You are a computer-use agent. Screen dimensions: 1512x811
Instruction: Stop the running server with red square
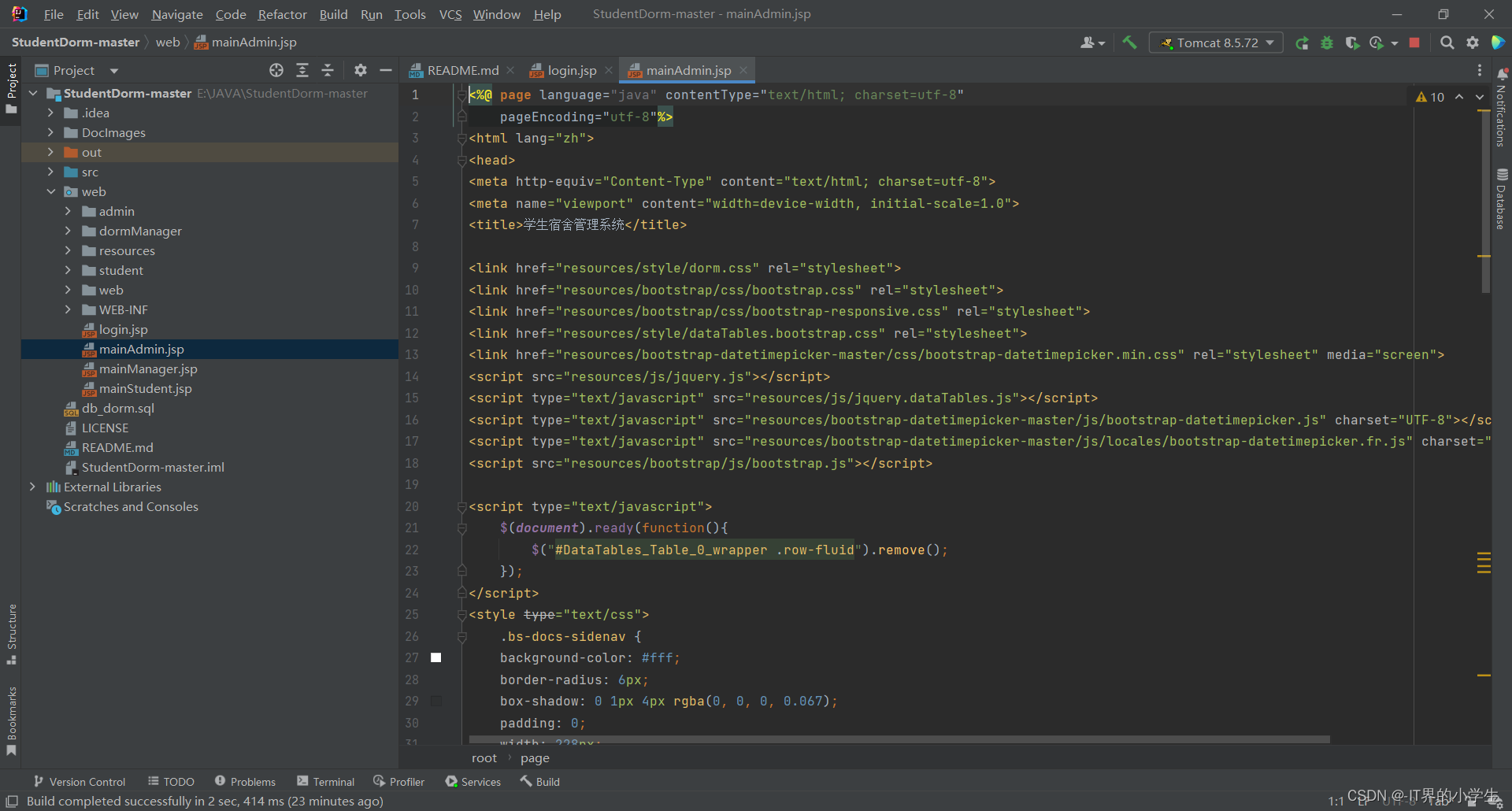coord(1414,43)
